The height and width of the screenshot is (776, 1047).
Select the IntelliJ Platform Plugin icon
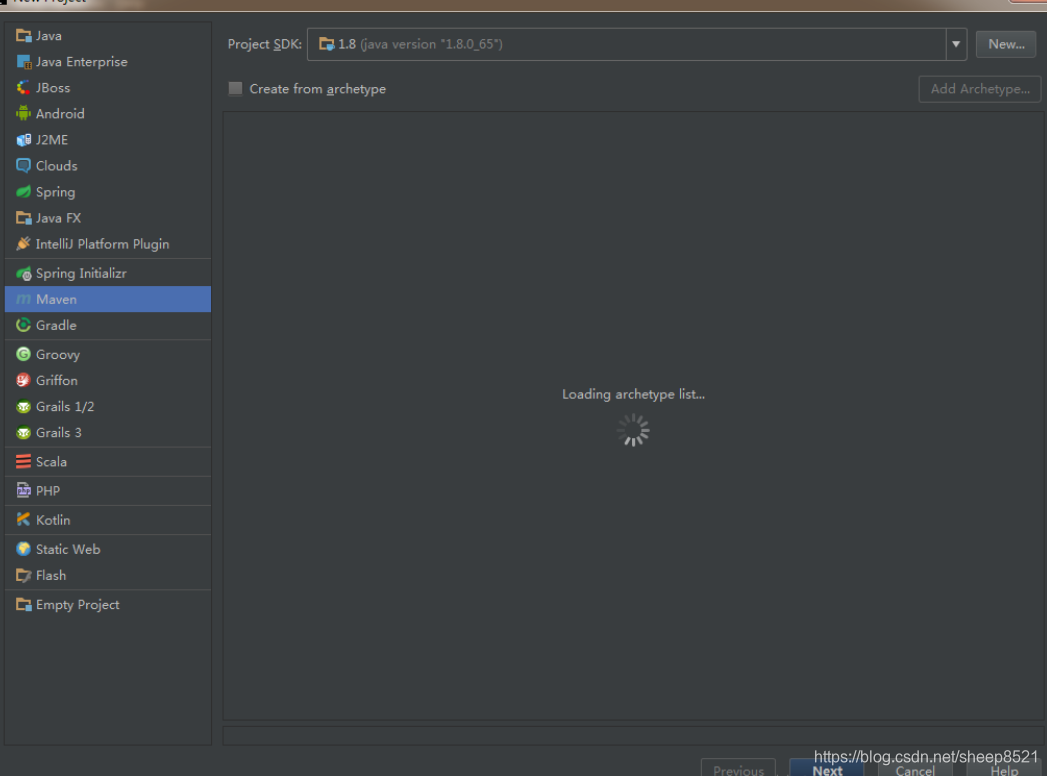coord(23,244)
